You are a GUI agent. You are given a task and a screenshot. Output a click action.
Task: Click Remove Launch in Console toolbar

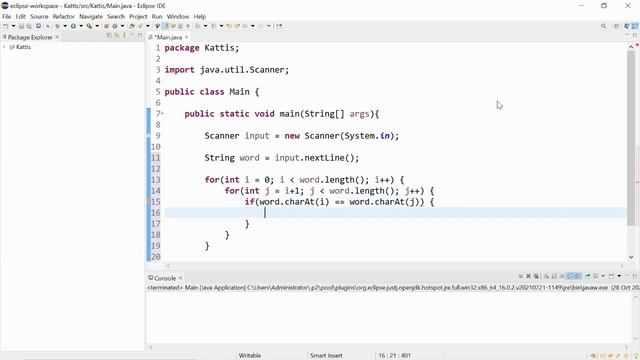click(x=528, y=276)
